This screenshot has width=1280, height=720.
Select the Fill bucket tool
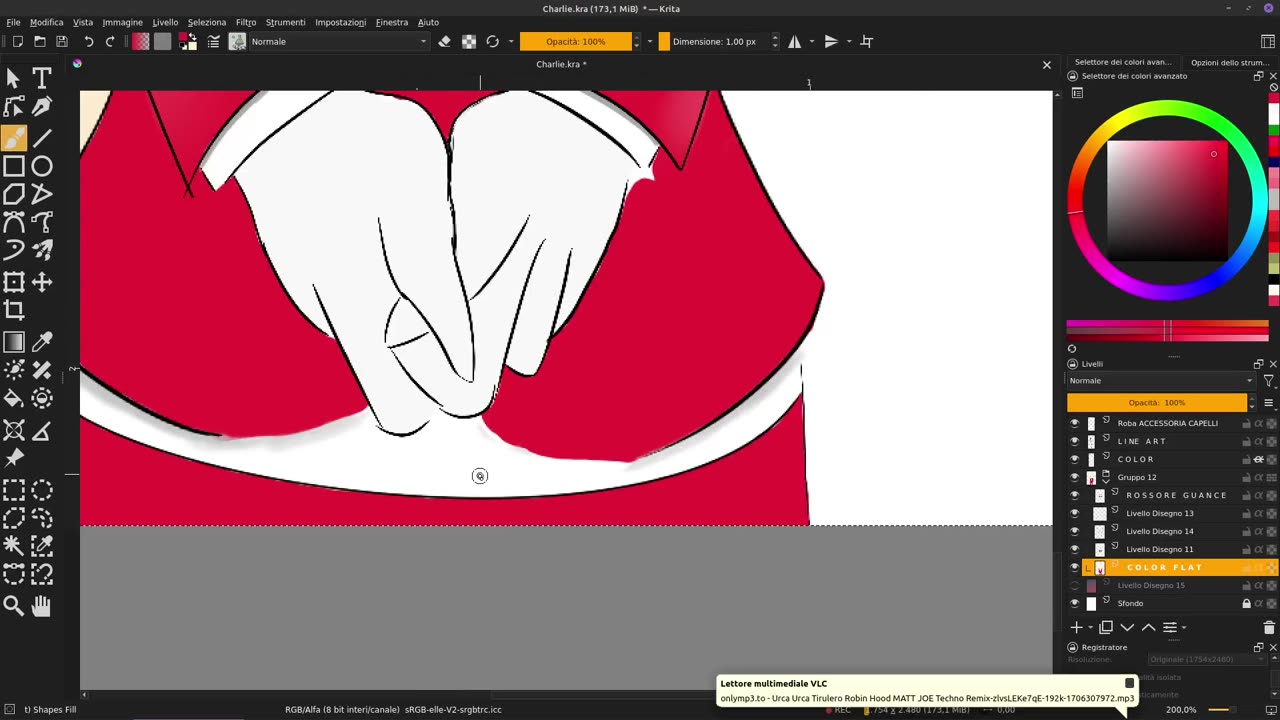14,399
